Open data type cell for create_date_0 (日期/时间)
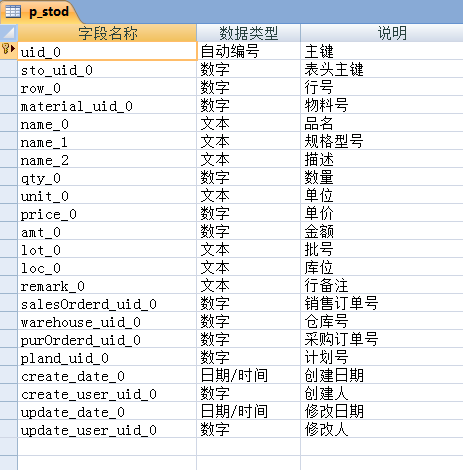 [249, 375]
